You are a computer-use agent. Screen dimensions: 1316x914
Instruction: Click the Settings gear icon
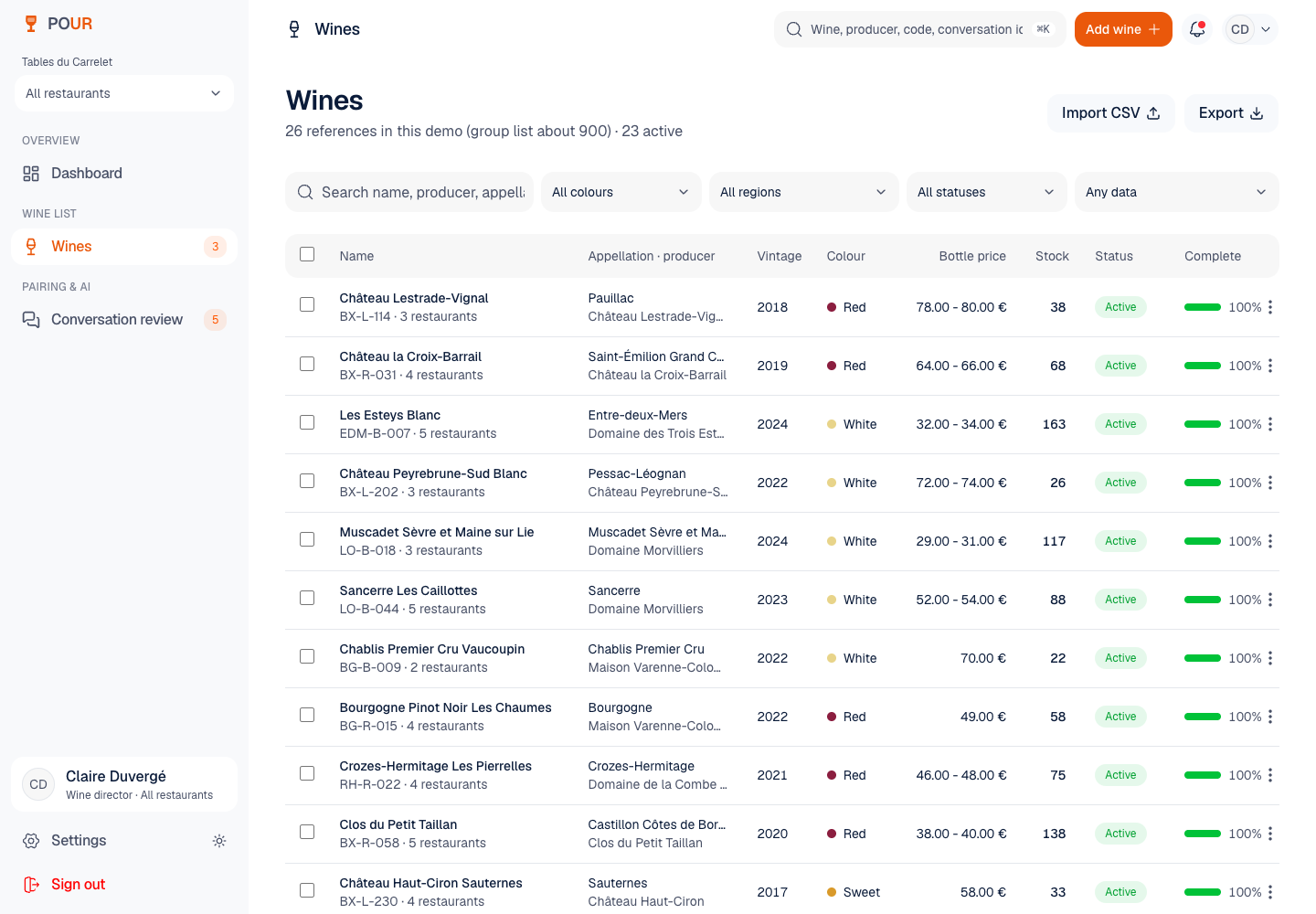click(31, 841)
